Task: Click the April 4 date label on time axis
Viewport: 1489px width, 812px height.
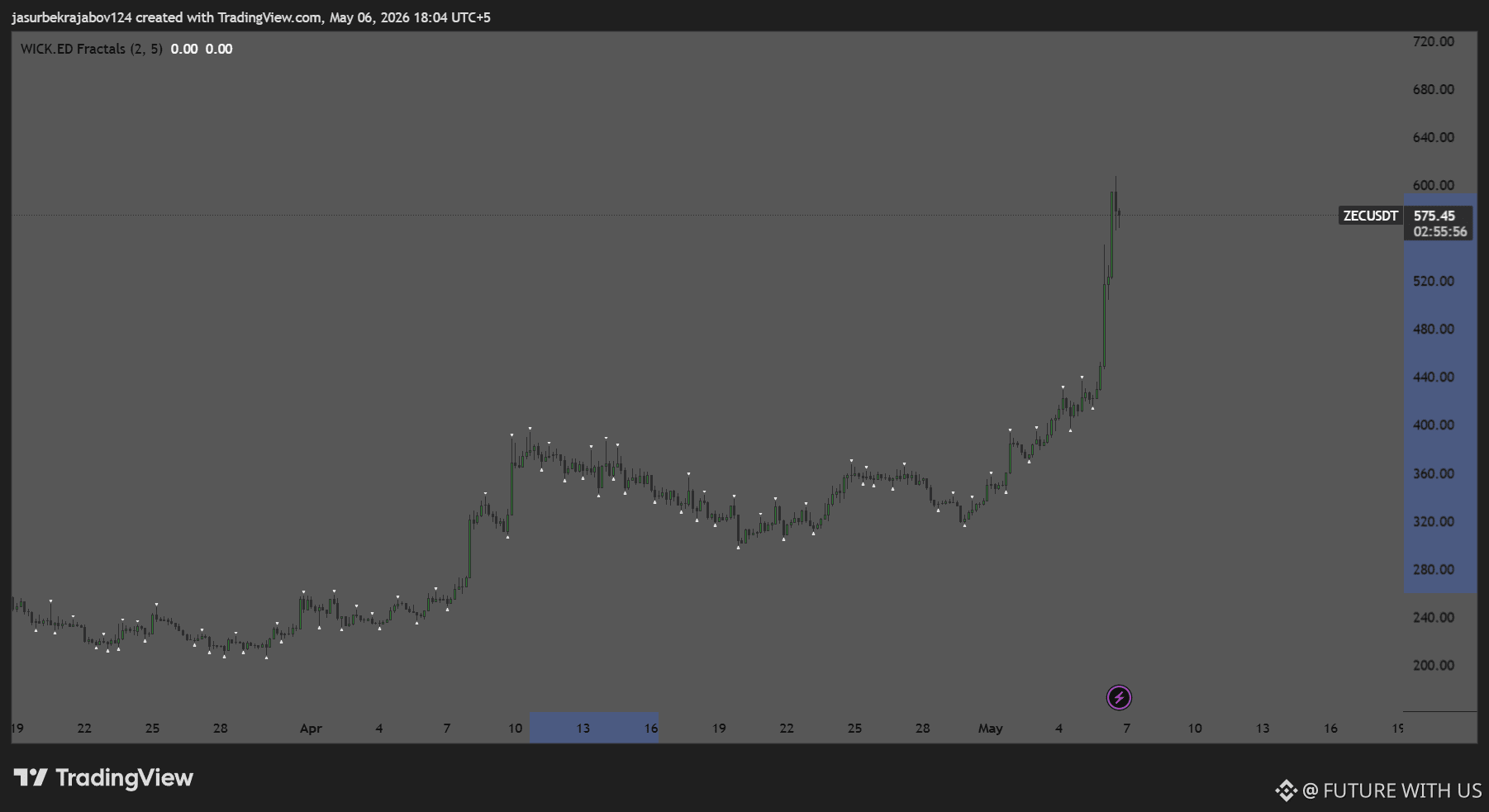Action: click(x=379, y=729)
